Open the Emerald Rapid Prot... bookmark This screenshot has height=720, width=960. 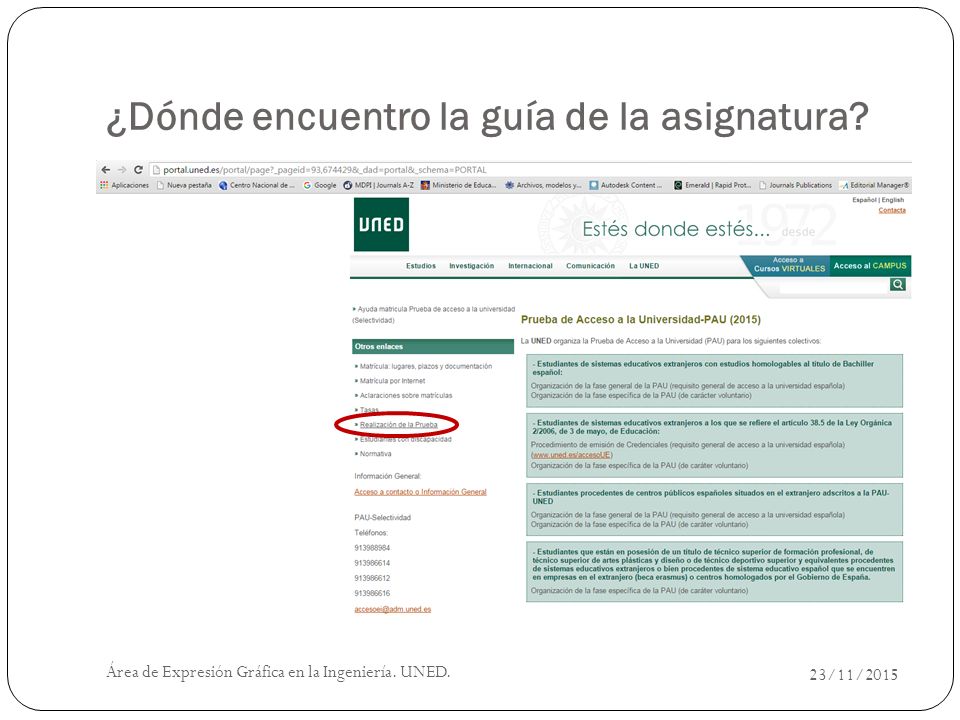pyautogui.click(x=713, y=185)
